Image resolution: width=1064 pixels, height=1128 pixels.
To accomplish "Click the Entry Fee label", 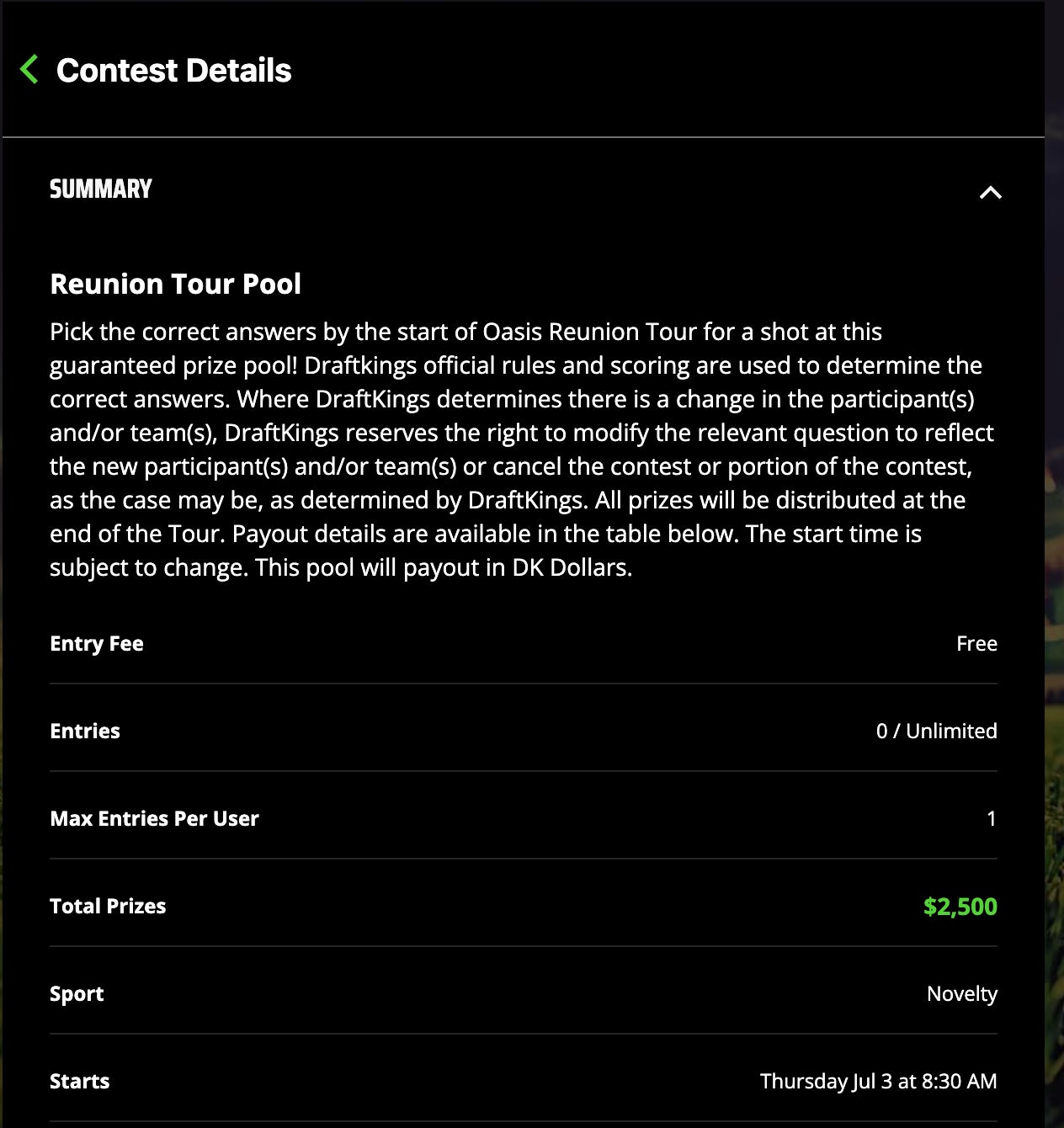I will [x=97, y=644].
